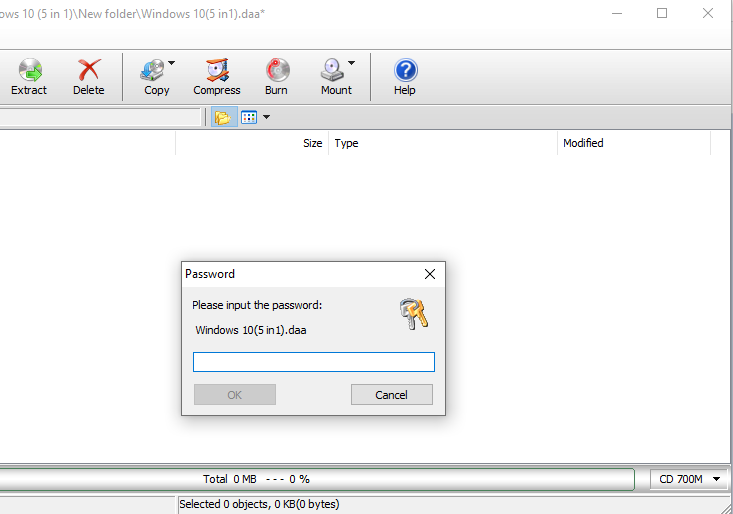Close the Password dialog
The height and width of the screenshot is (514, 733).
click(x=430, y=274)
